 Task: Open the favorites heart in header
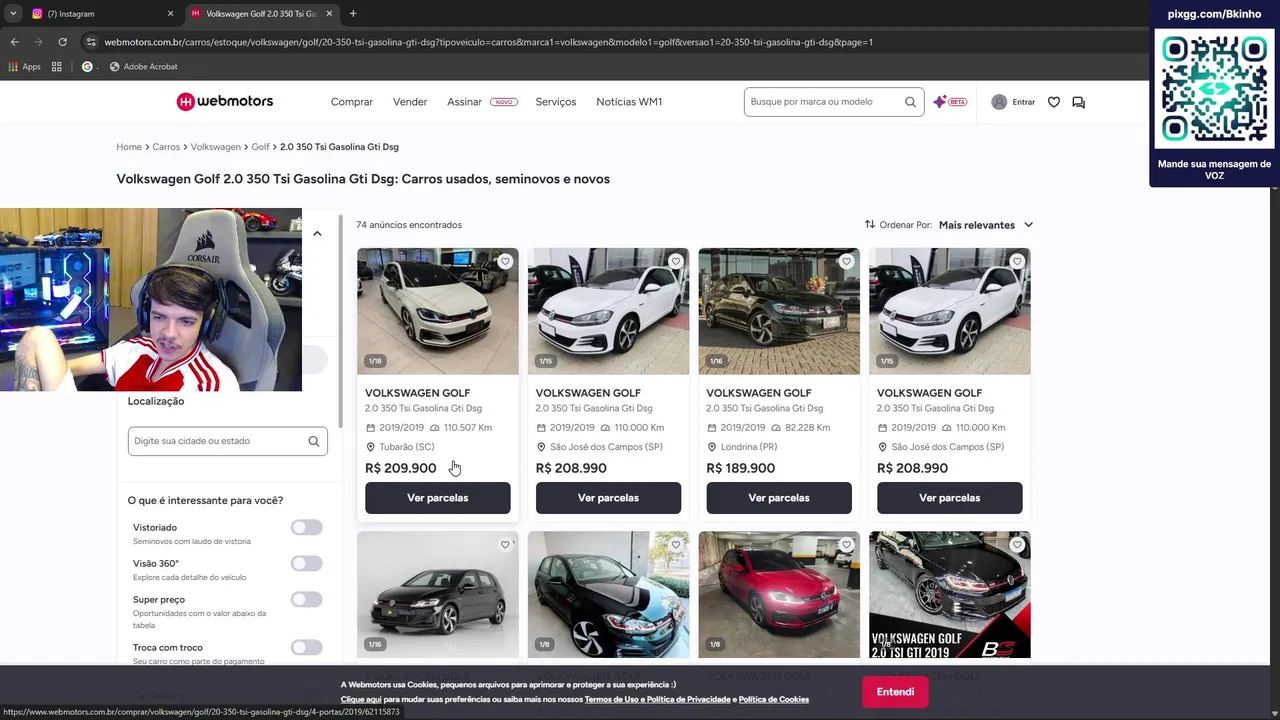point(1053,102)
